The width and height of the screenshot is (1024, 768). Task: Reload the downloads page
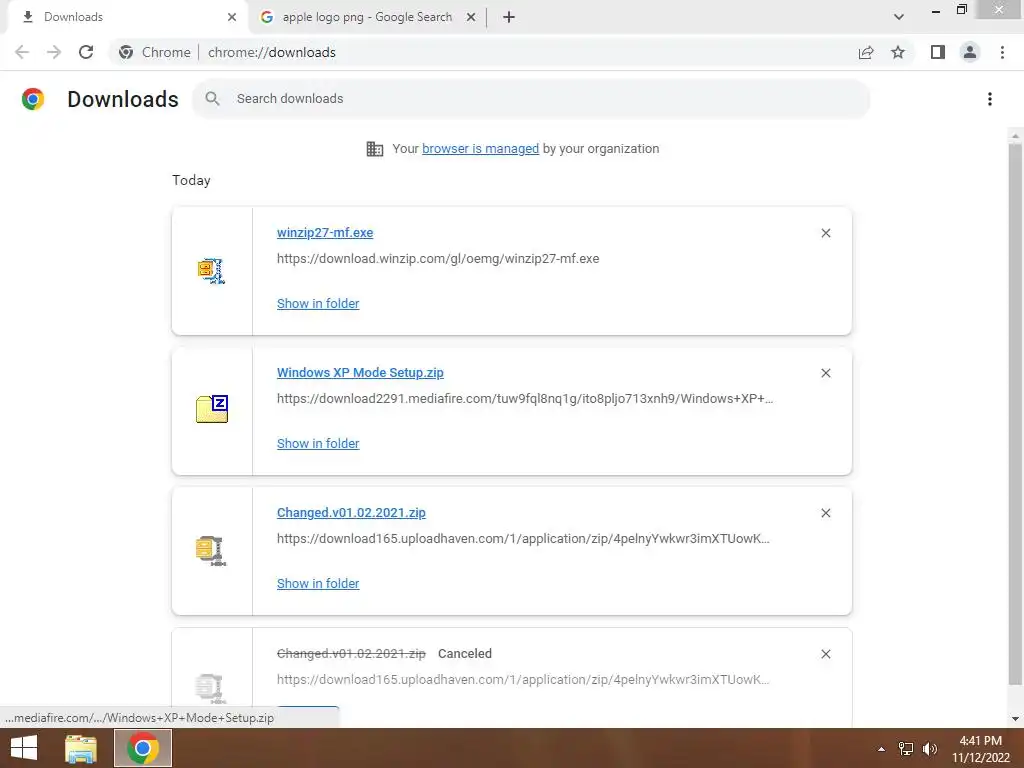coord(86,52)
